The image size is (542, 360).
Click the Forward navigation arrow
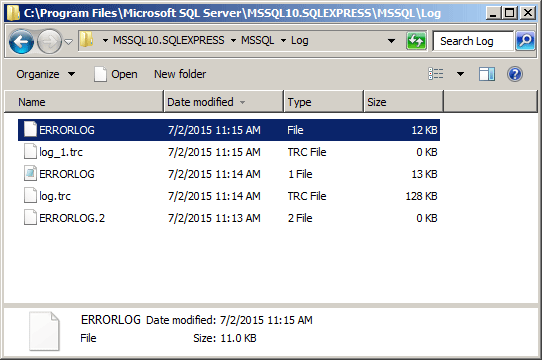click(49, 41)
